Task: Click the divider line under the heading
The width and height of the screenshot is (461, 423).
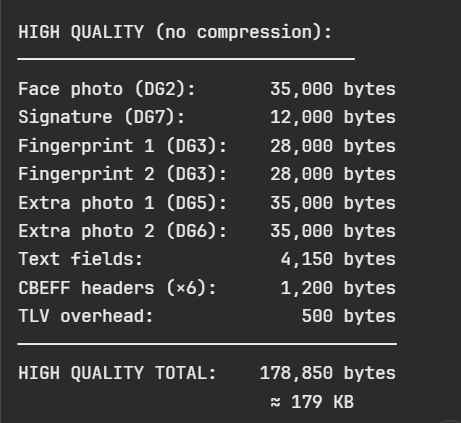Action: [186, 59]
